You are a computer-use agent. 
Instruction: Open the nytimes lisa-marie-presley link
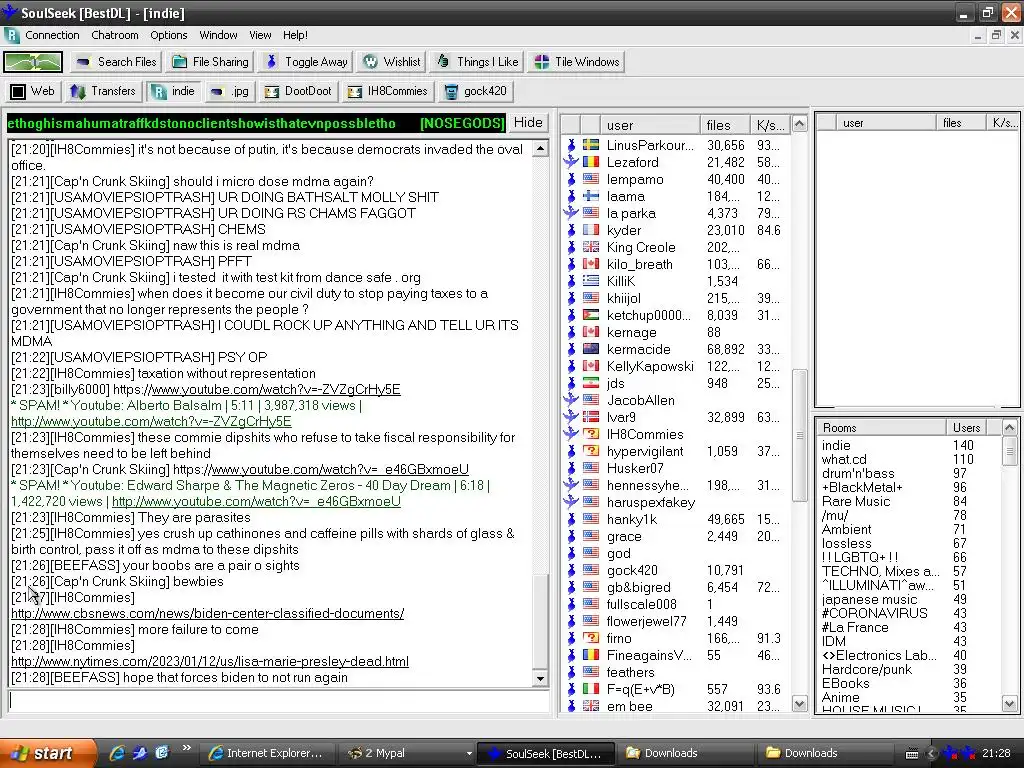[210, 662]
